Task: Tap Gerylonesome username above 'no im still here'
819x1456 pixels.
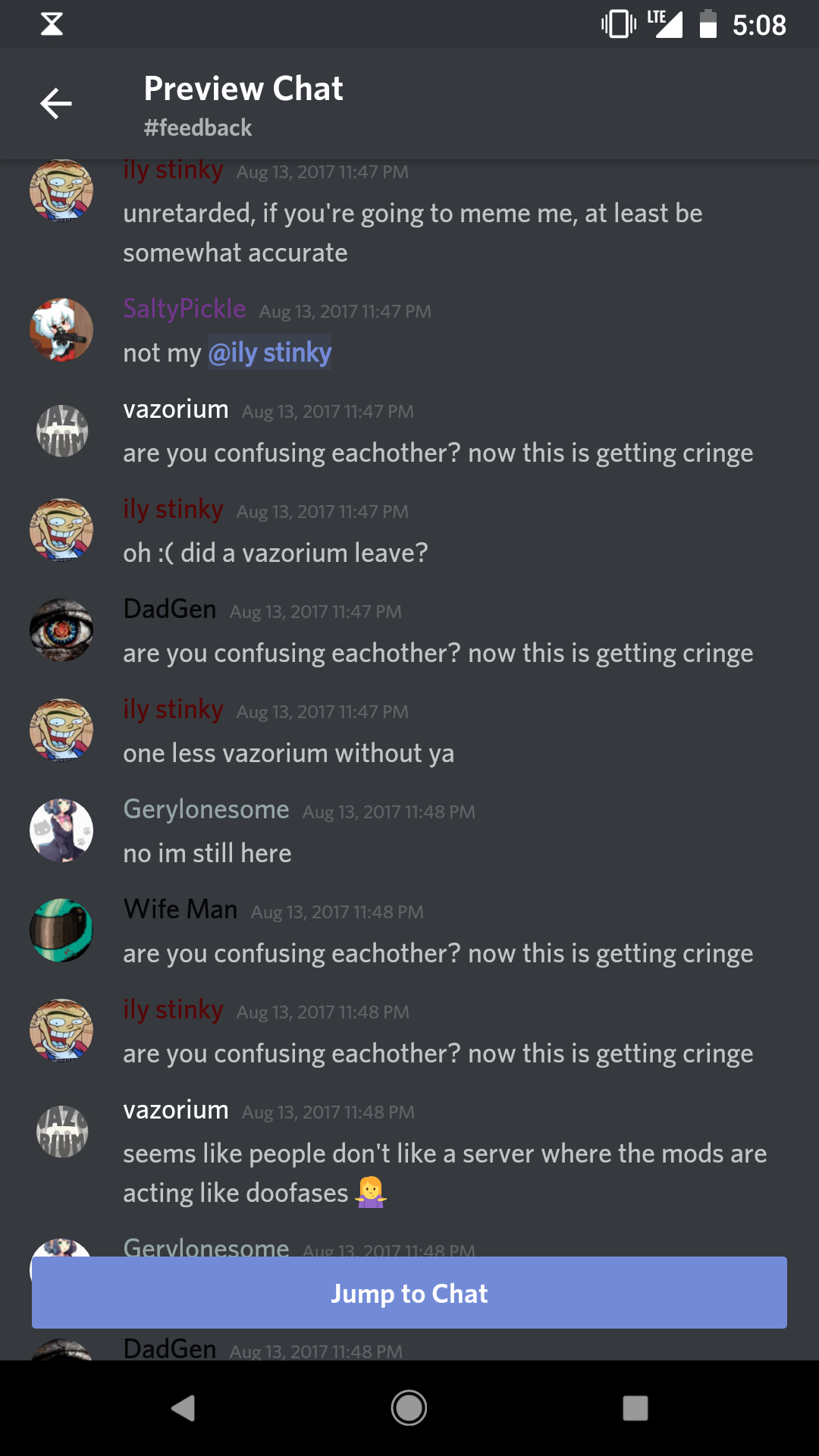Action: (206, 809)
